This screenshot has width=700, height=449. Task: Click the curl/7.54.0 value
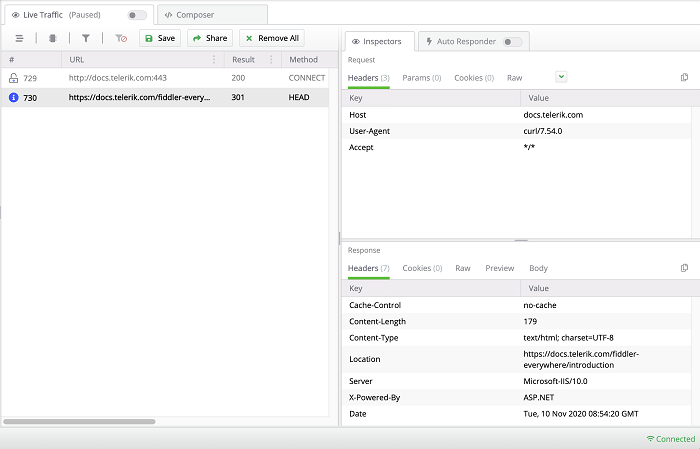click(x=542, y=131)
